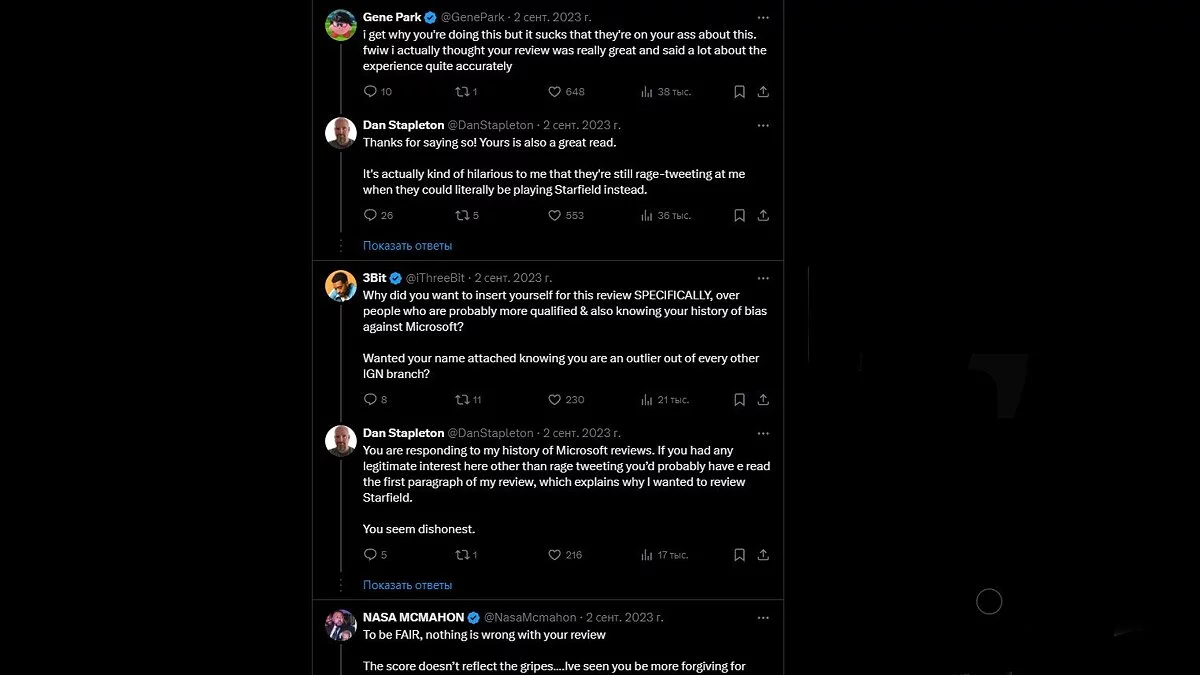
Task: Open more options for NASA MCMAHON's tweet
Action: pos(763,617)
